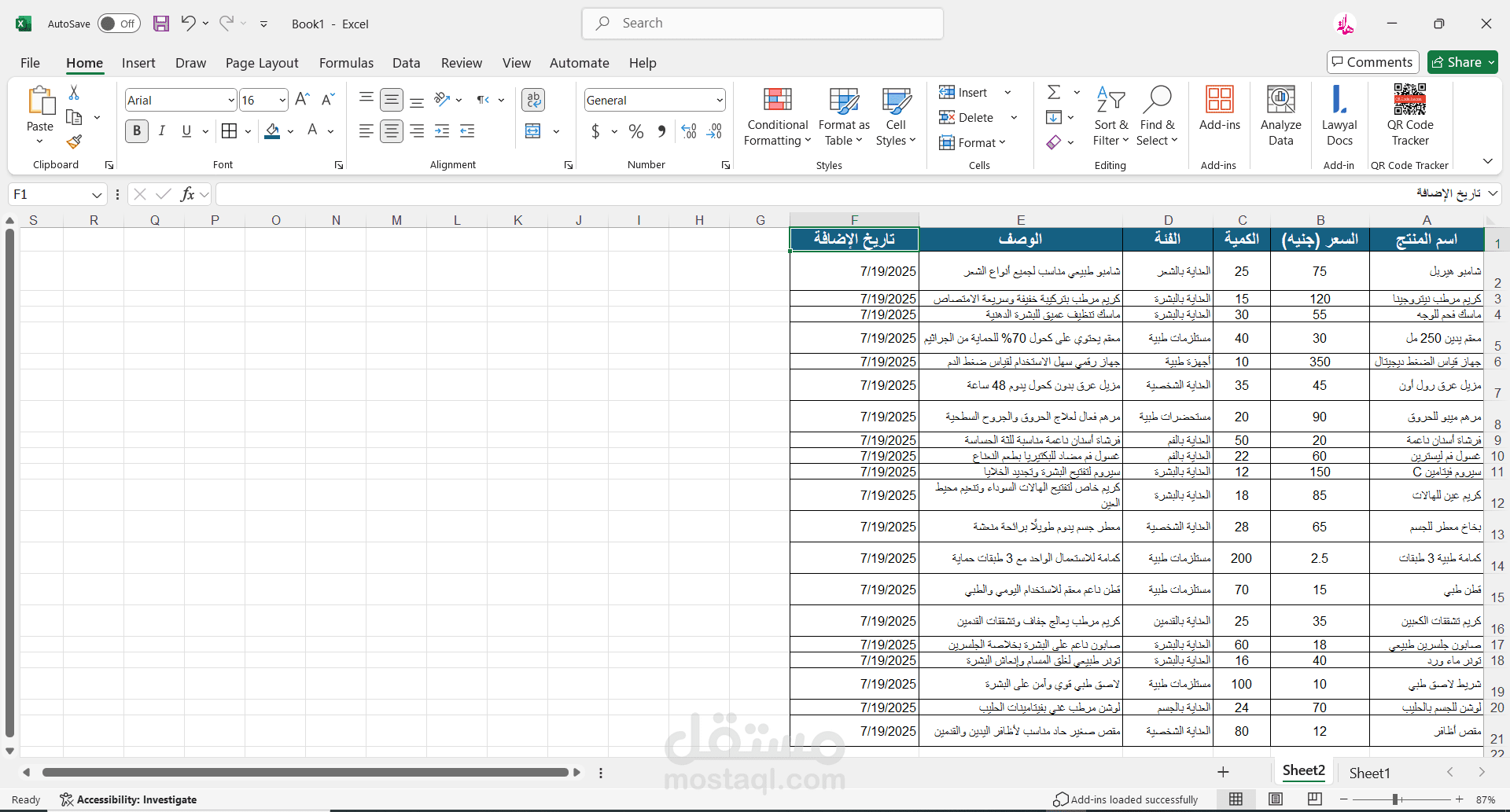Screen dimensions: 1510x812
Task: Open the File menu
Action: tap(30, 63)
